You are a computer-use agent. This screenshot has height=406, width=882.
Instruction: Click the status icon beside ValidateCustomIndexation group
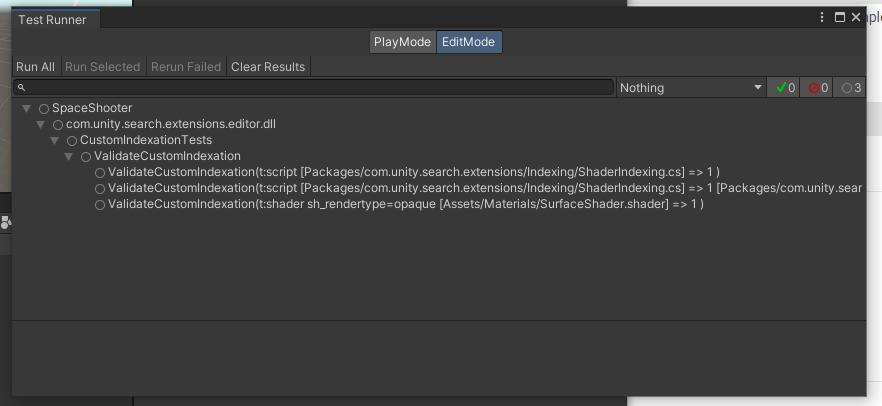(x=86, y=156)
